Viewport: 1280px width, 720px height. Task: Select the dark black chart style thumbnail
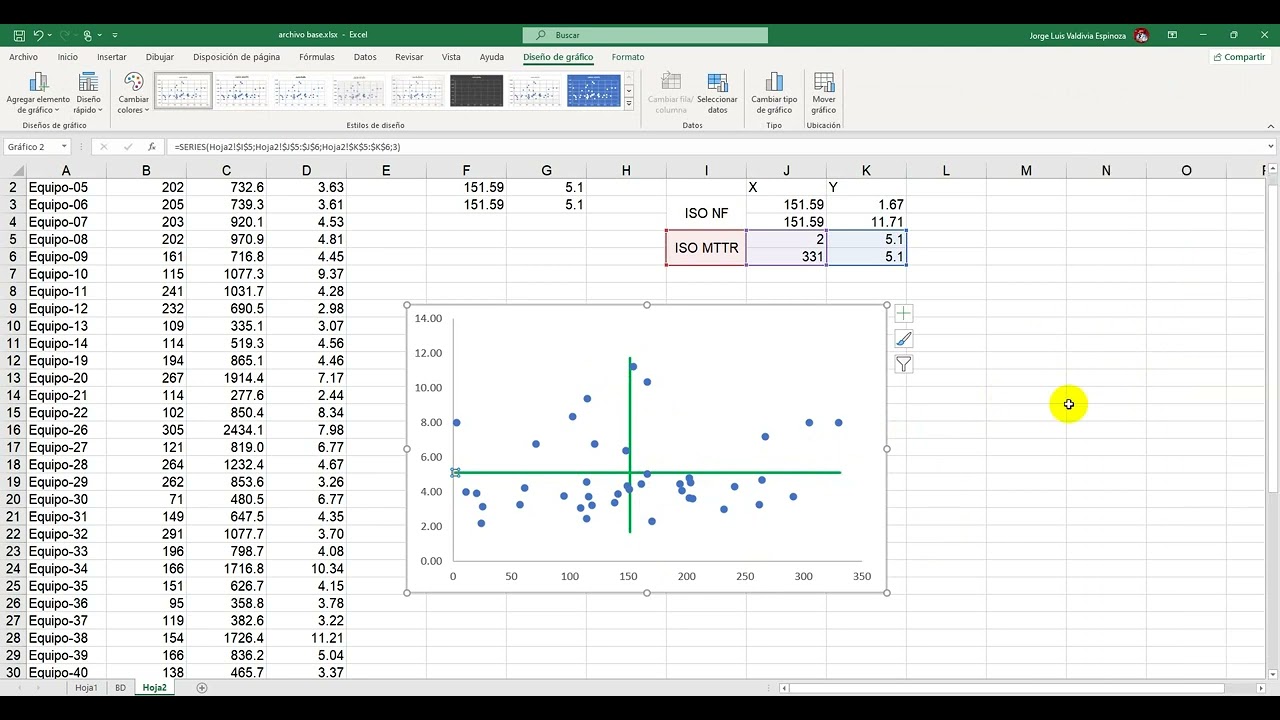tap(477, 91)
